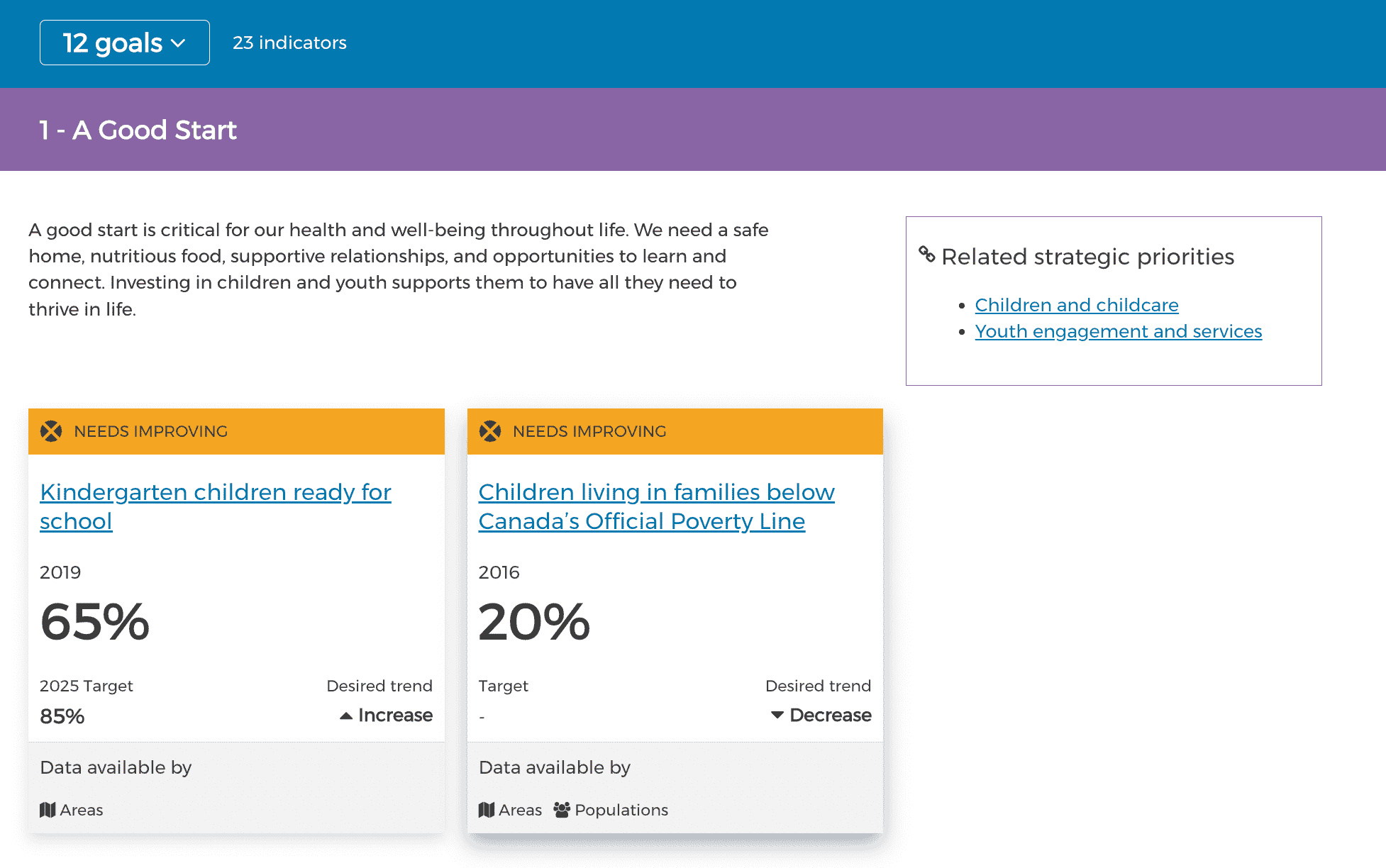Click the Areas map icon on Kindergarten card
1386x868 pixels.
(x=48, y=810)
